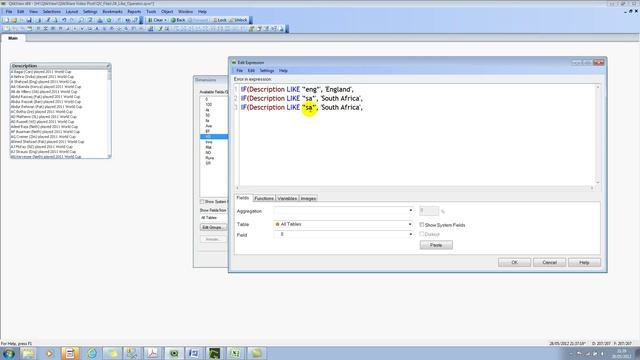The image size is (640, 360).
Task: Switch to the Images tab
Action: (x=308, y=198)
